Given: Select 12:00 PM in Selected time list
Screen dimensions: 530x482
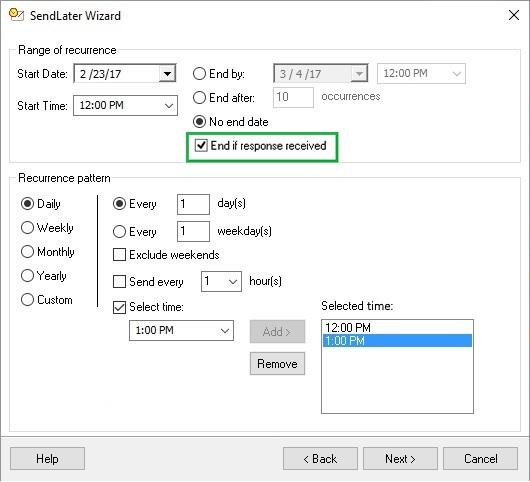Looking at the screenshot, I should [x=397, y=328].
